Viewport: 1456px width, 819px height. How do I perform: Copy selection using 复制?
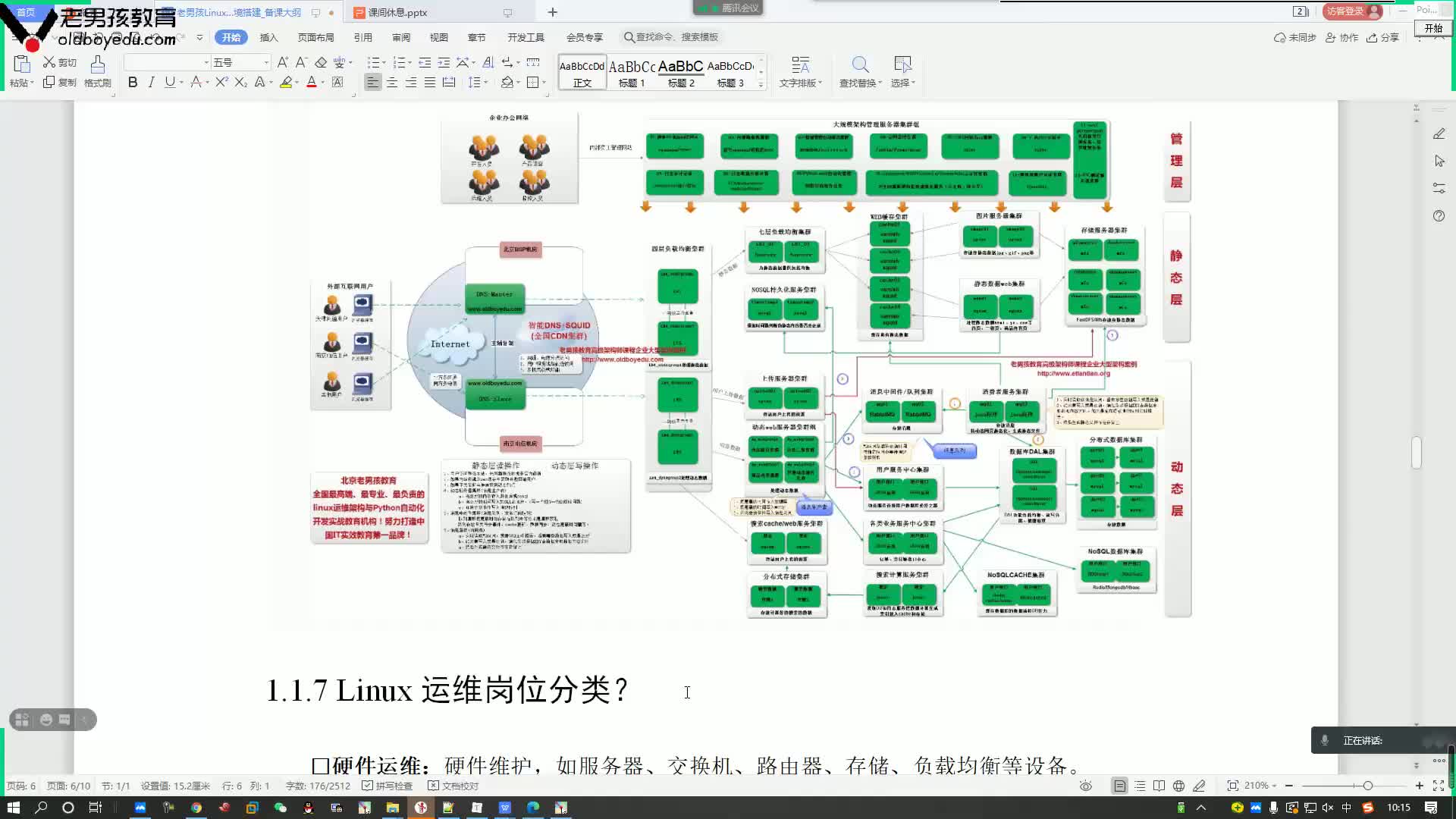coord(59,82)
